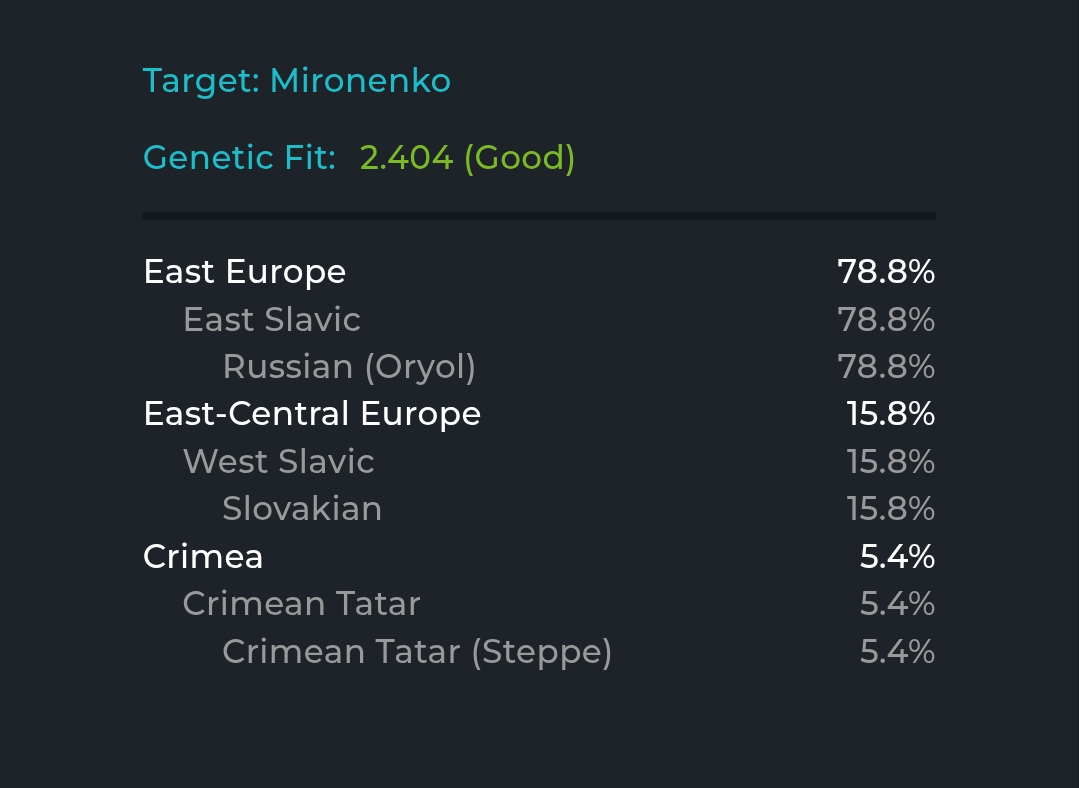Select the Russian (Oryol) population
Viewport: 1079px width, 788px height.
[x=349, y=367]
